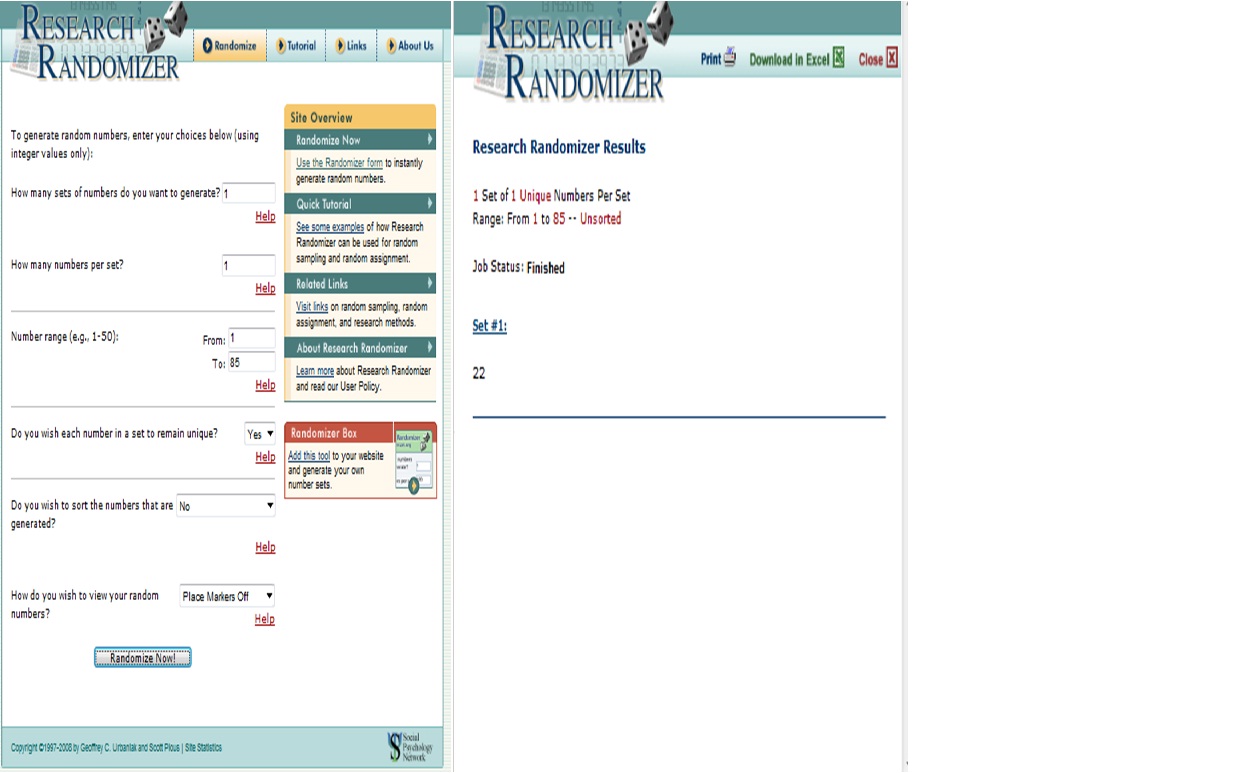Viewport: 1240px width, 773px height.
Task: Click the Social Psychology Network logo
Action: click(x=410, y=746)
